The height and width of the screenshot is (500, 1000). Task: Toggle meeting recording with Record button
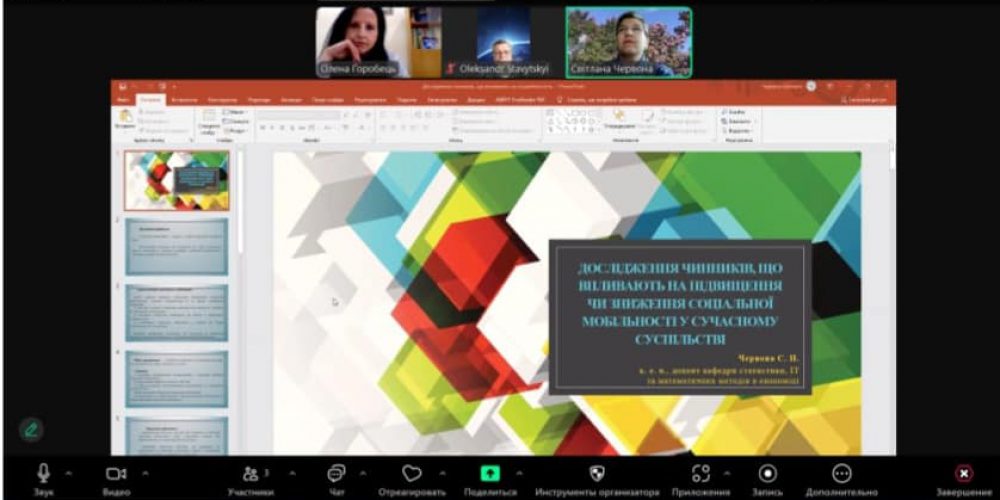tap(767, 473)
